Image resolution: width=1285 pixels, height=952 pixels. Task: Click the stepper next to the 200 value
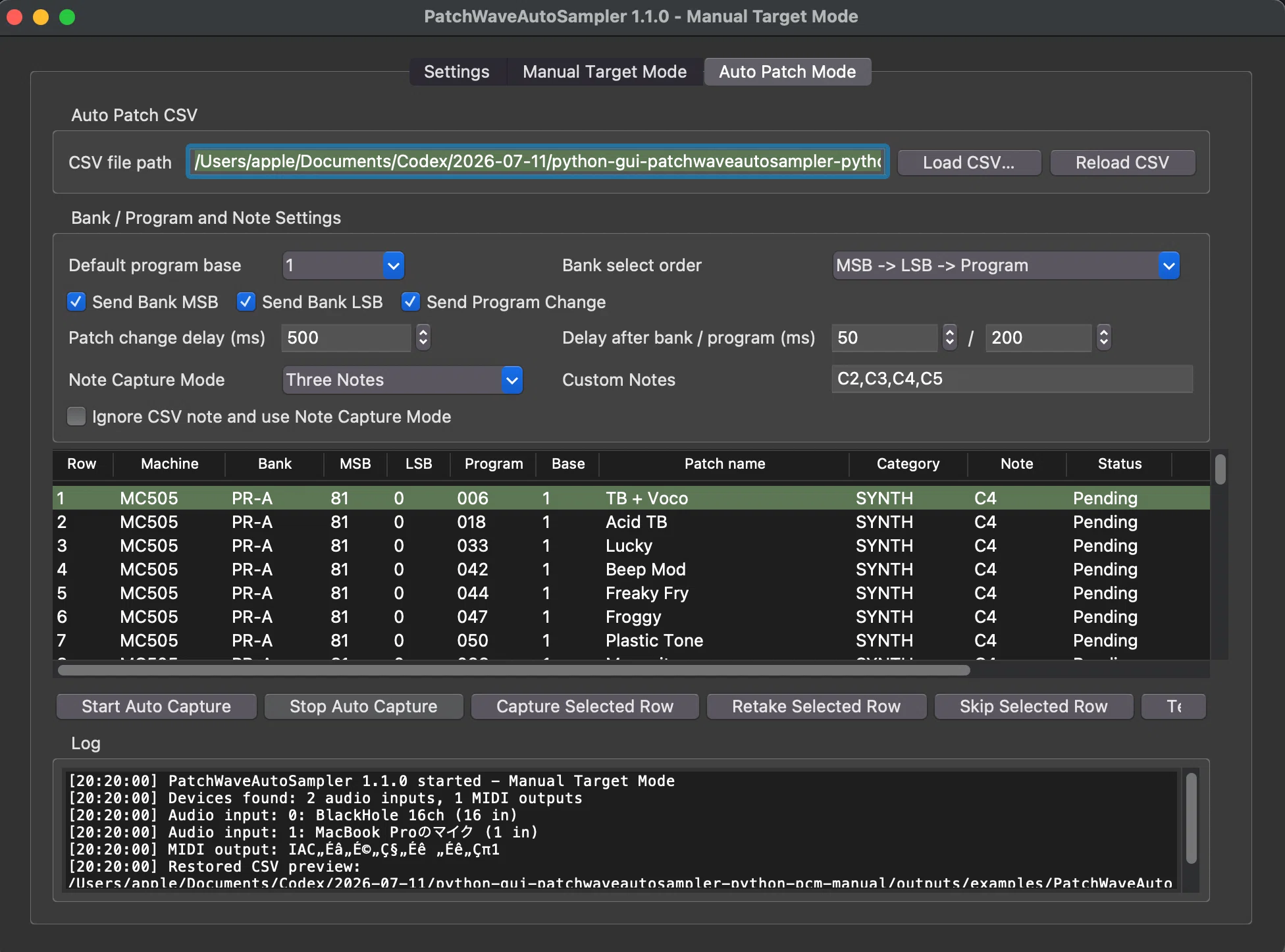pos(1104,338)
